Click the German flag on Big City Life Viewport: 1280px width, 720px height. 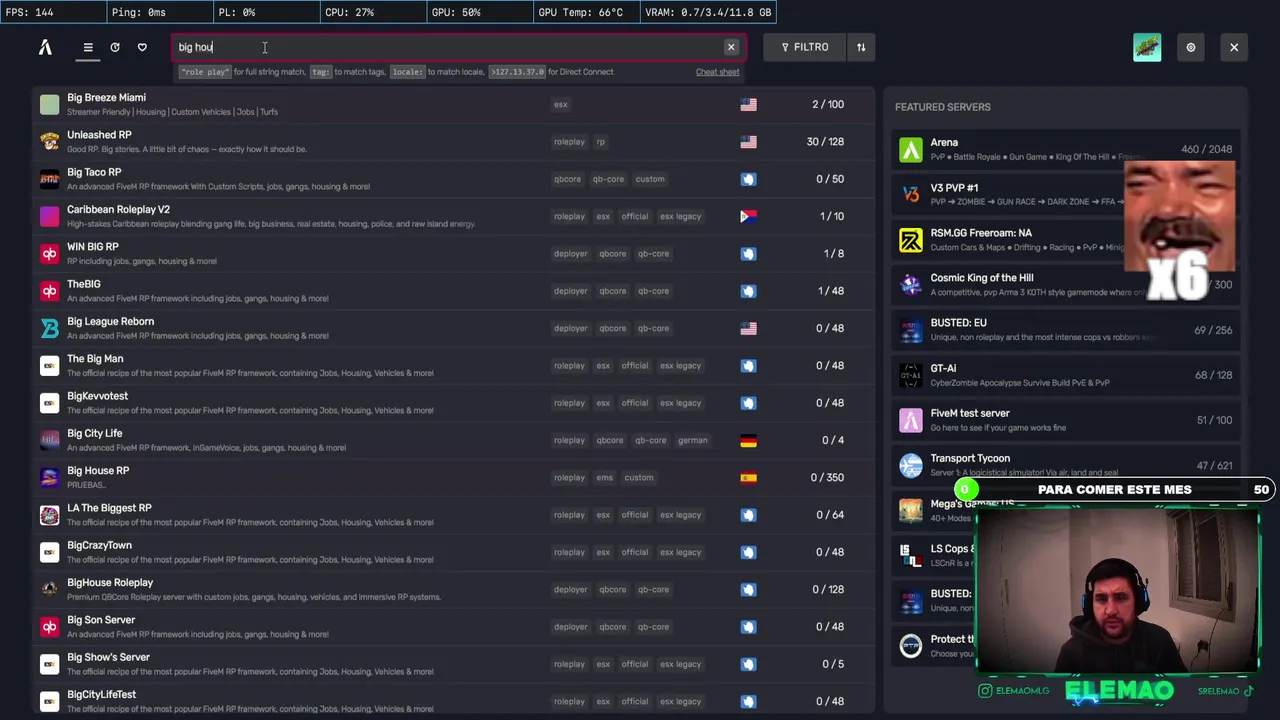748,440
